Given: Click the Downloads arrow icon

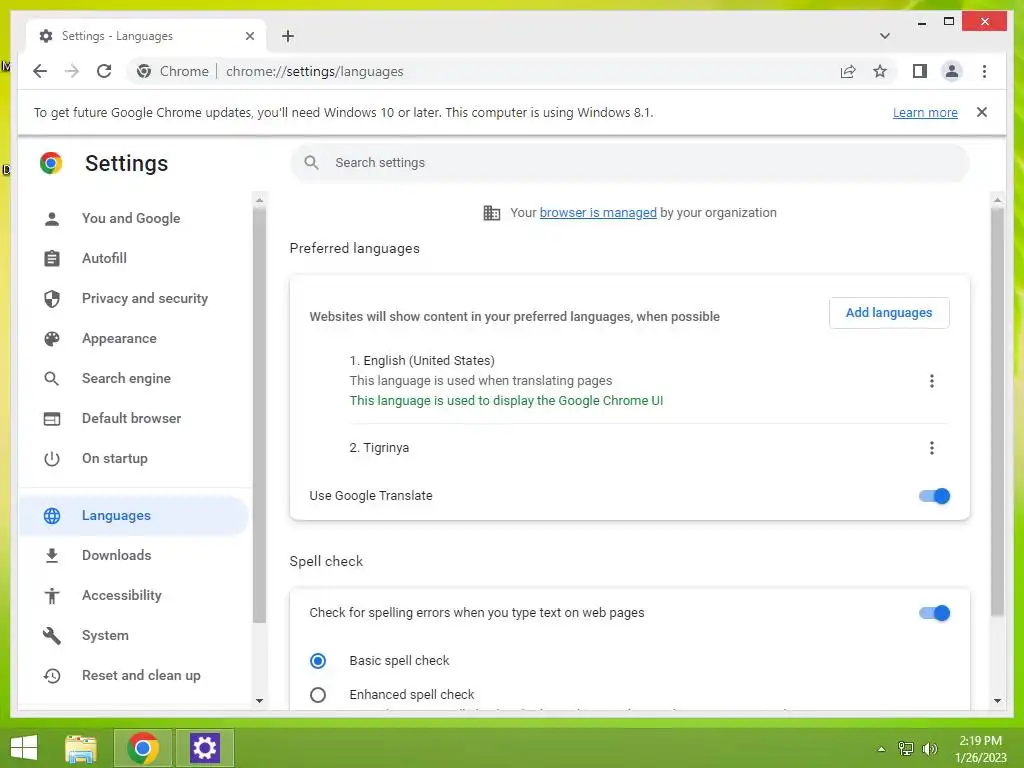Looking at the screenshot, I should click(52, 556).
